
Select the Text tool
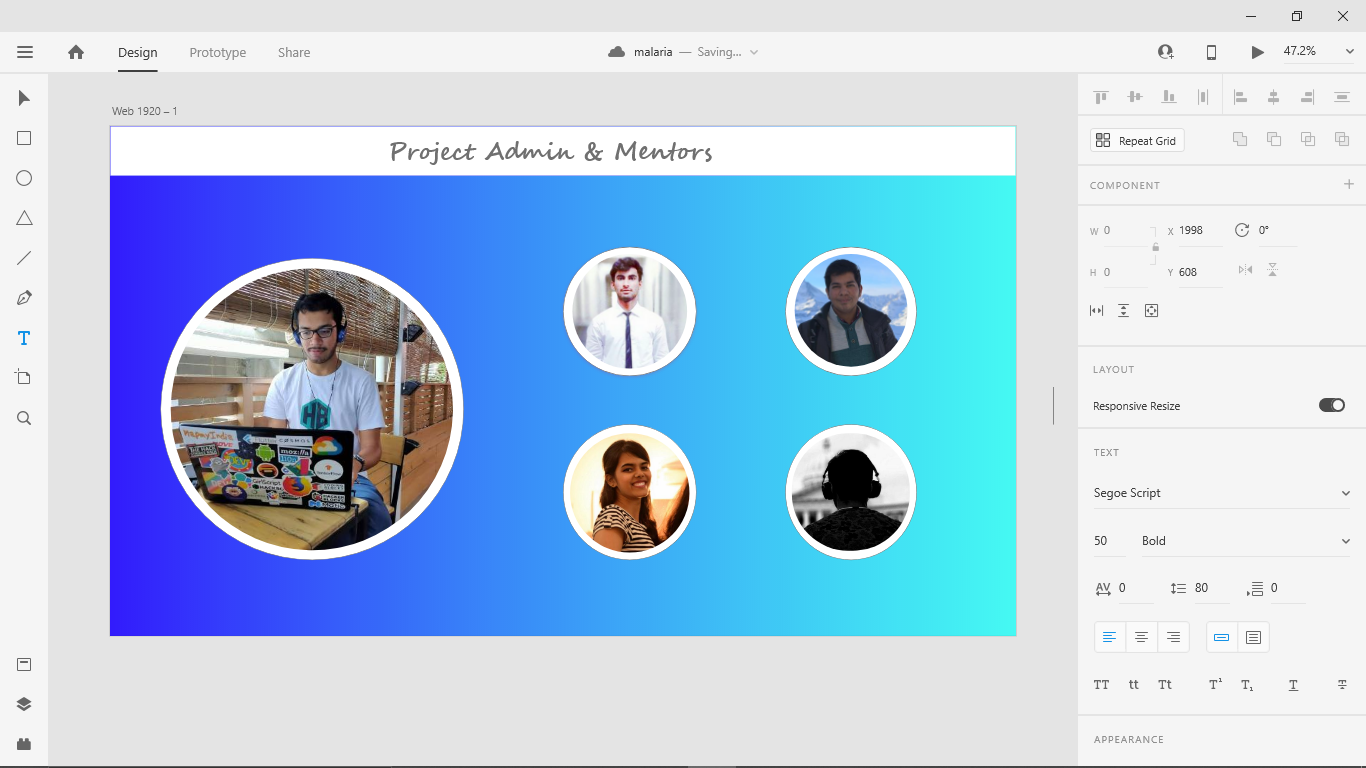tap(23, 337)
